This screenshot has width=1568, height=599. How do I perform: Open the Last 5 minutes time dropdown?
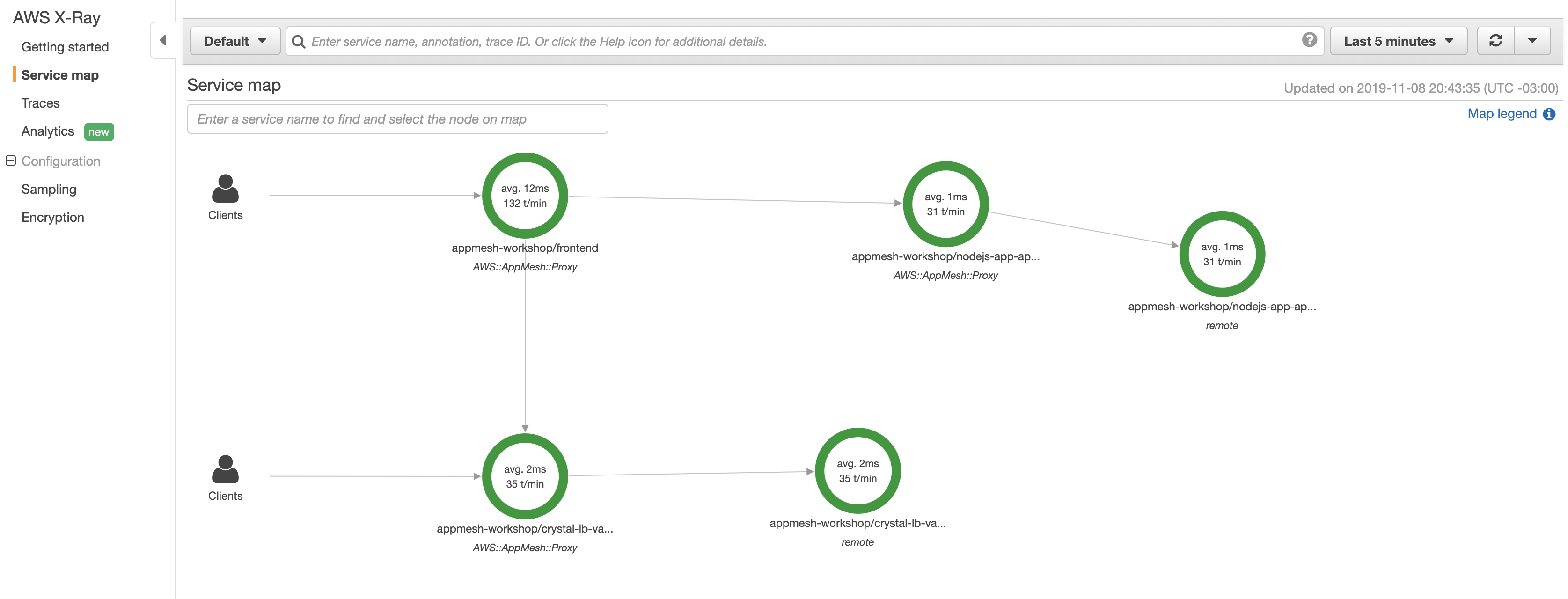point(1398,41)
